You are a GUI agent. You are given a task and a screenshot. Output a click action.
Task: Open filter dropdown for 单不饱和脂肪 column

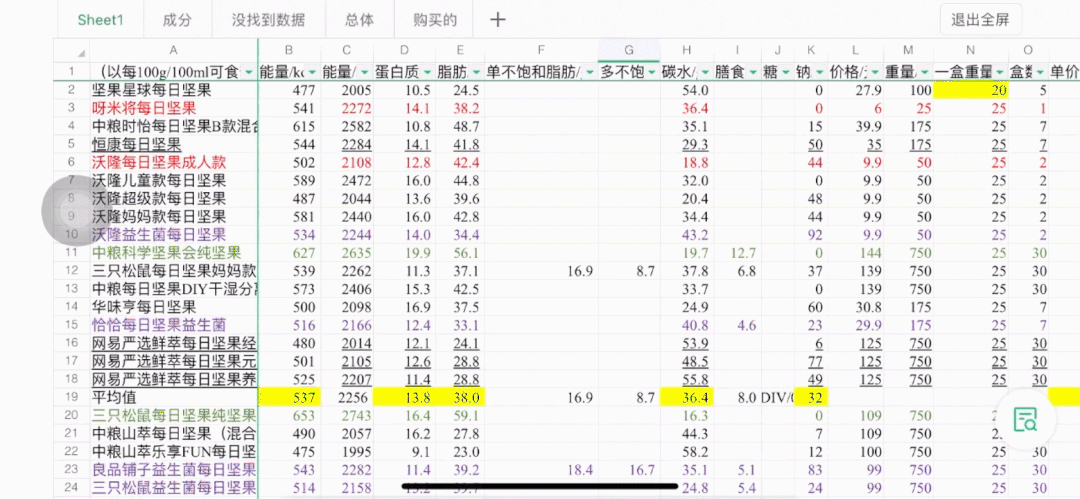point(590,72)
